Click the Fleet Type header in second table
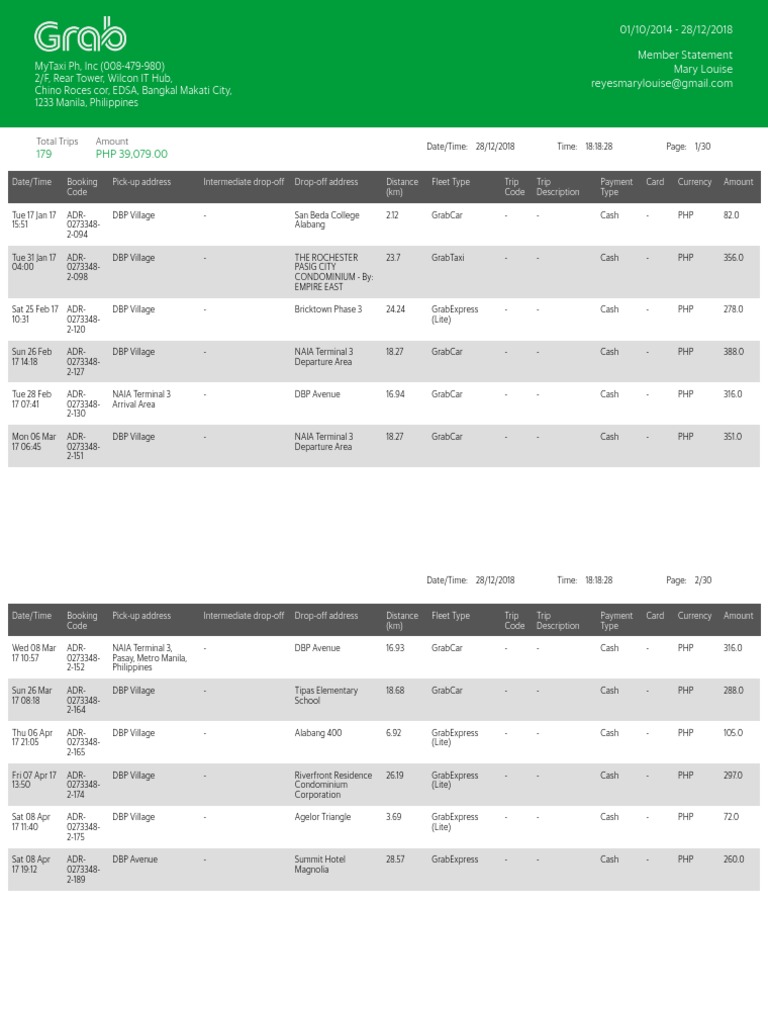This screenshot has height=1024, width=768. coord(450,616)
